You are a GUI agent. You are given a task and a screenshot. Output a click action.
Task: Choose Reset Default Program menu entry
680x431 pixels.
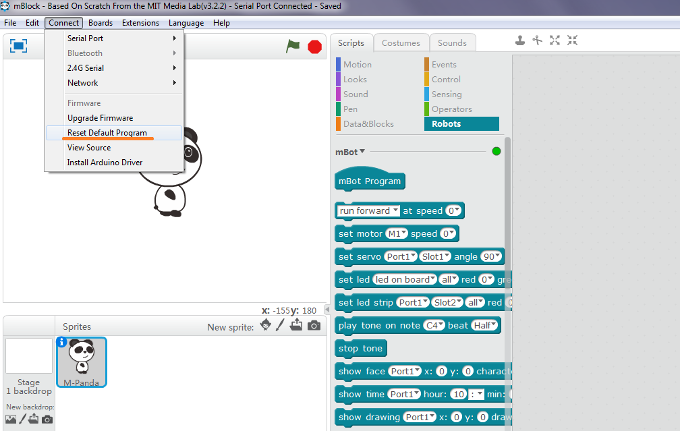coord(114,133)
